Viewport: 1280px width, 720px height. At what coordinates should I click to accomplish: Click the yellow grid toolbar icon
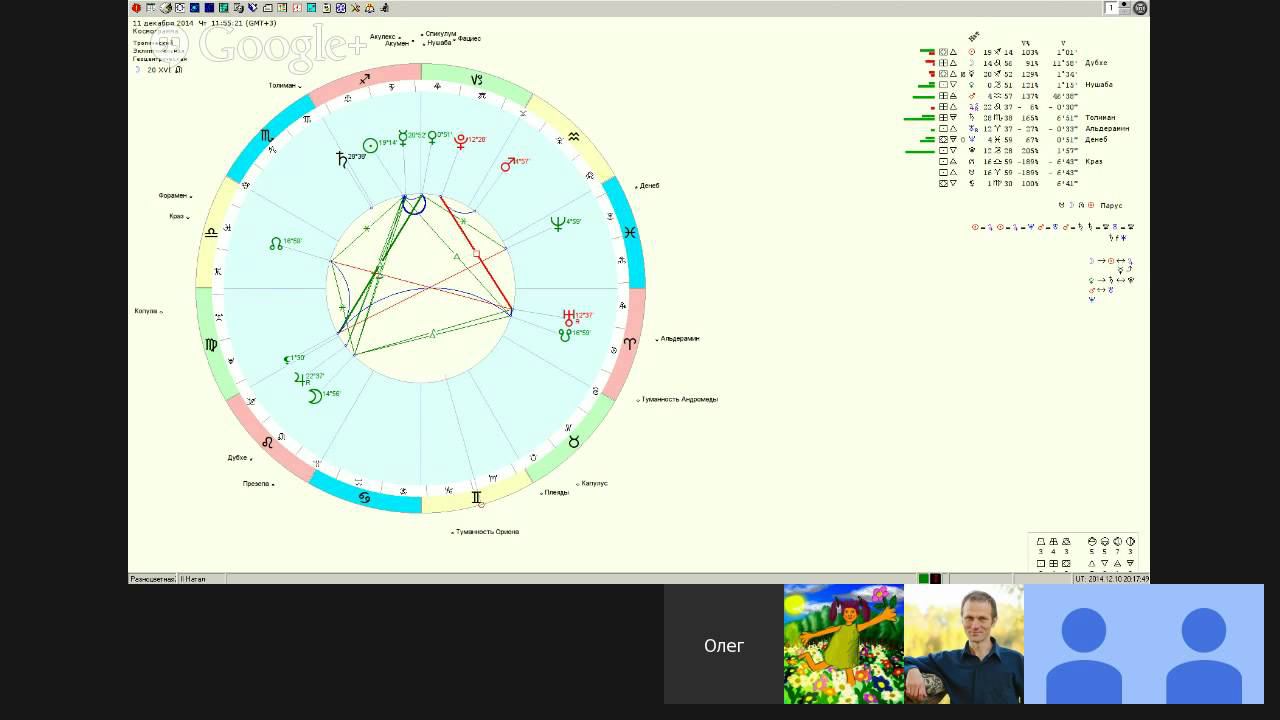click(x=282, y=8)
